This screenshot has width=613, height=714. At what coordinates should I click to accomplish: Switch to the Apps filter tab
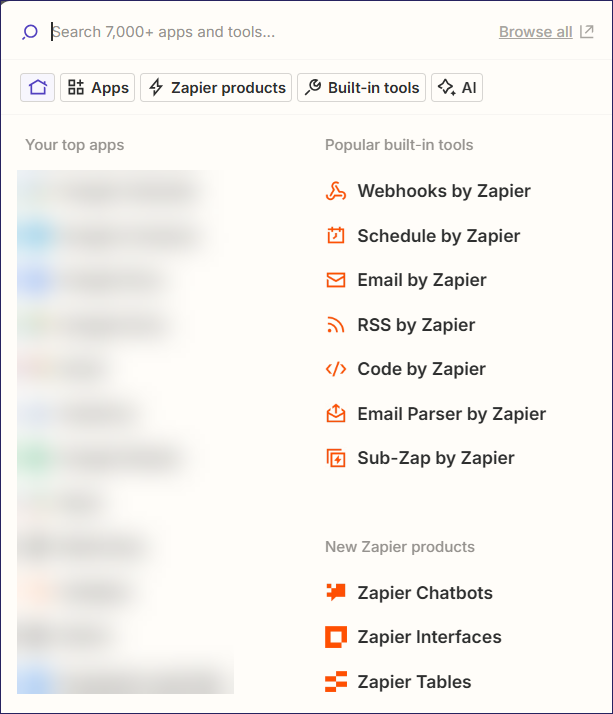click(x=97, y=88)
